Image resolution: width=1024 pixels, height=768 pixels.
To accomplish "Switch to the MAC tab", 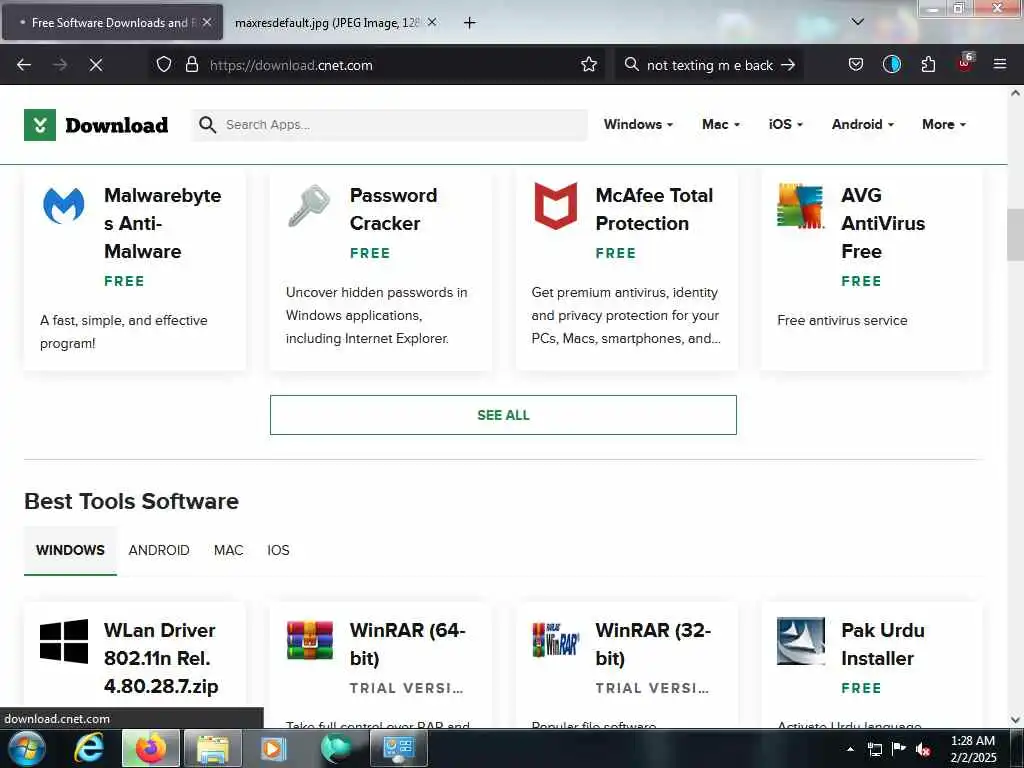I will [229, 550].
